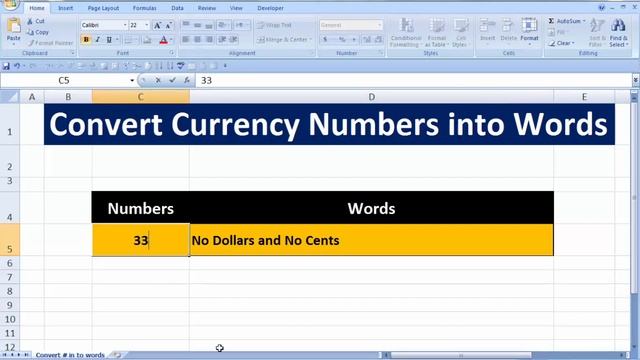Open the Insert ribbon tab
The image size is (640, 360).
point(65,8)
